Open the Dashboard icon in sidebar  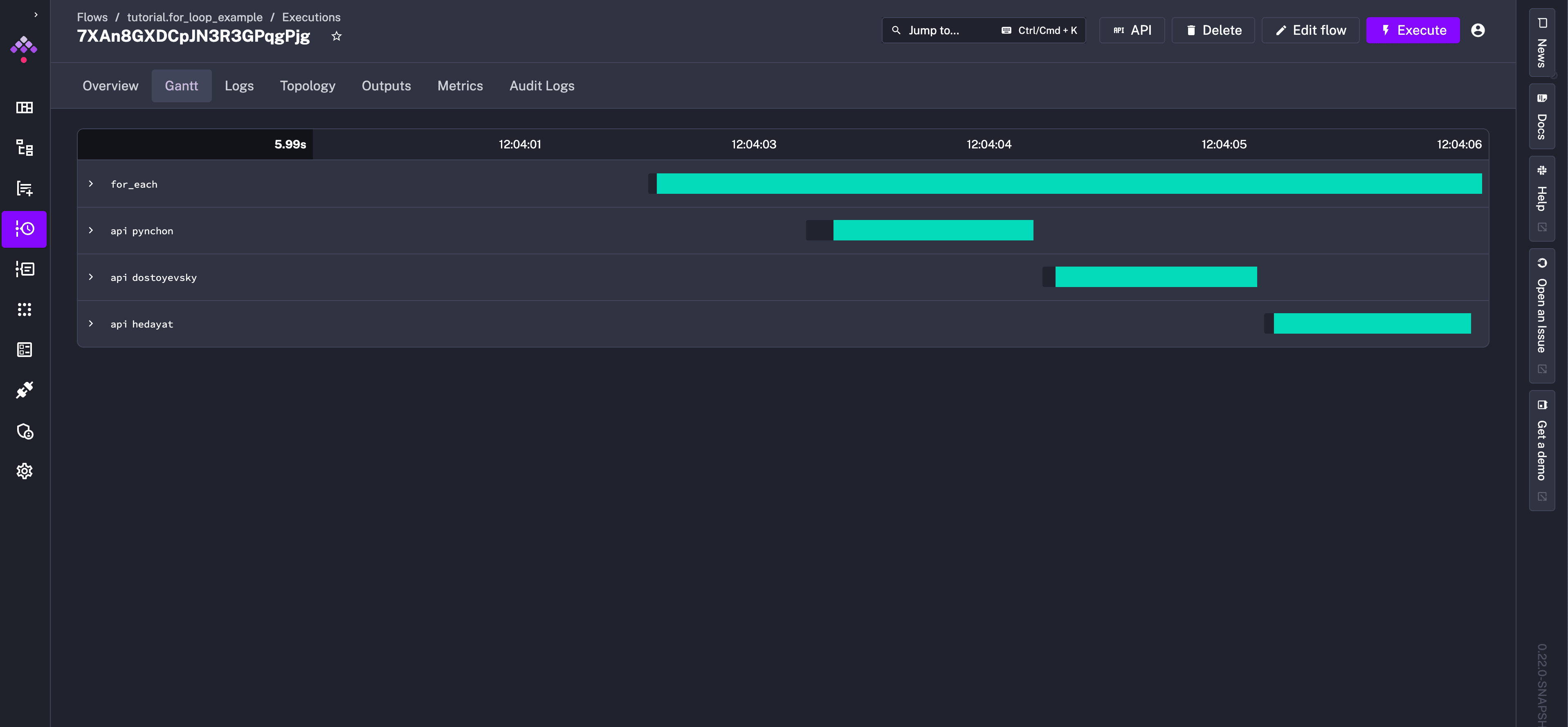pyautogui.click(x=25, y=108)
